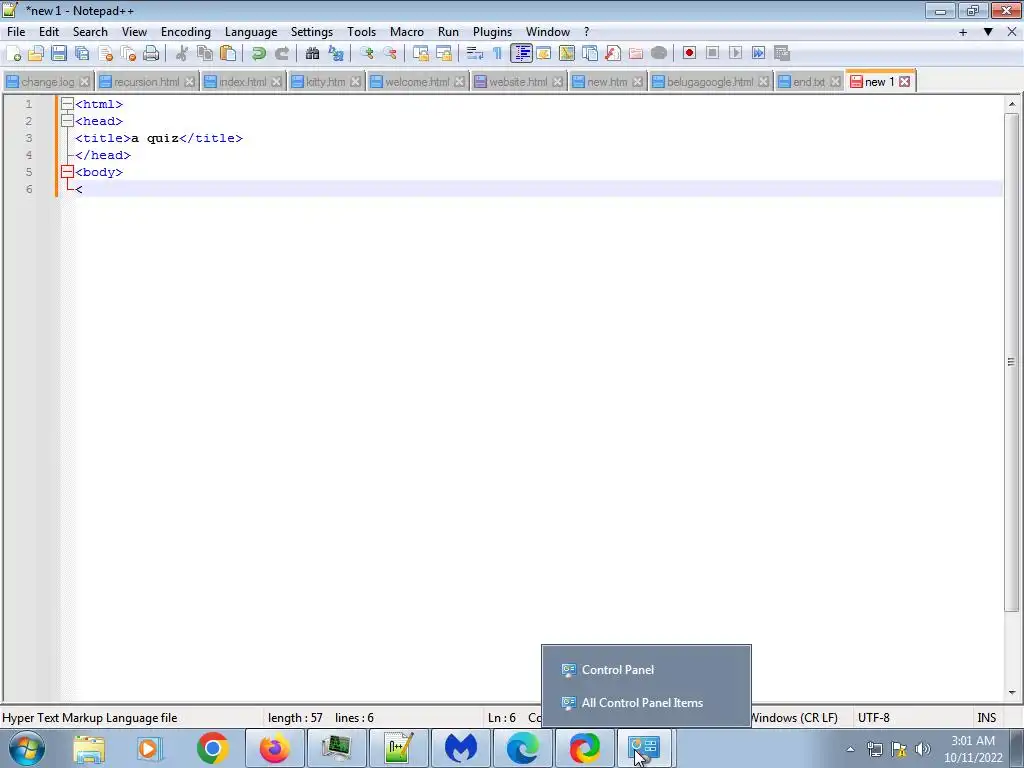The image size is (1024, 768).
Task: Show hidden tray icons arrow
Action: coord(850,749)
